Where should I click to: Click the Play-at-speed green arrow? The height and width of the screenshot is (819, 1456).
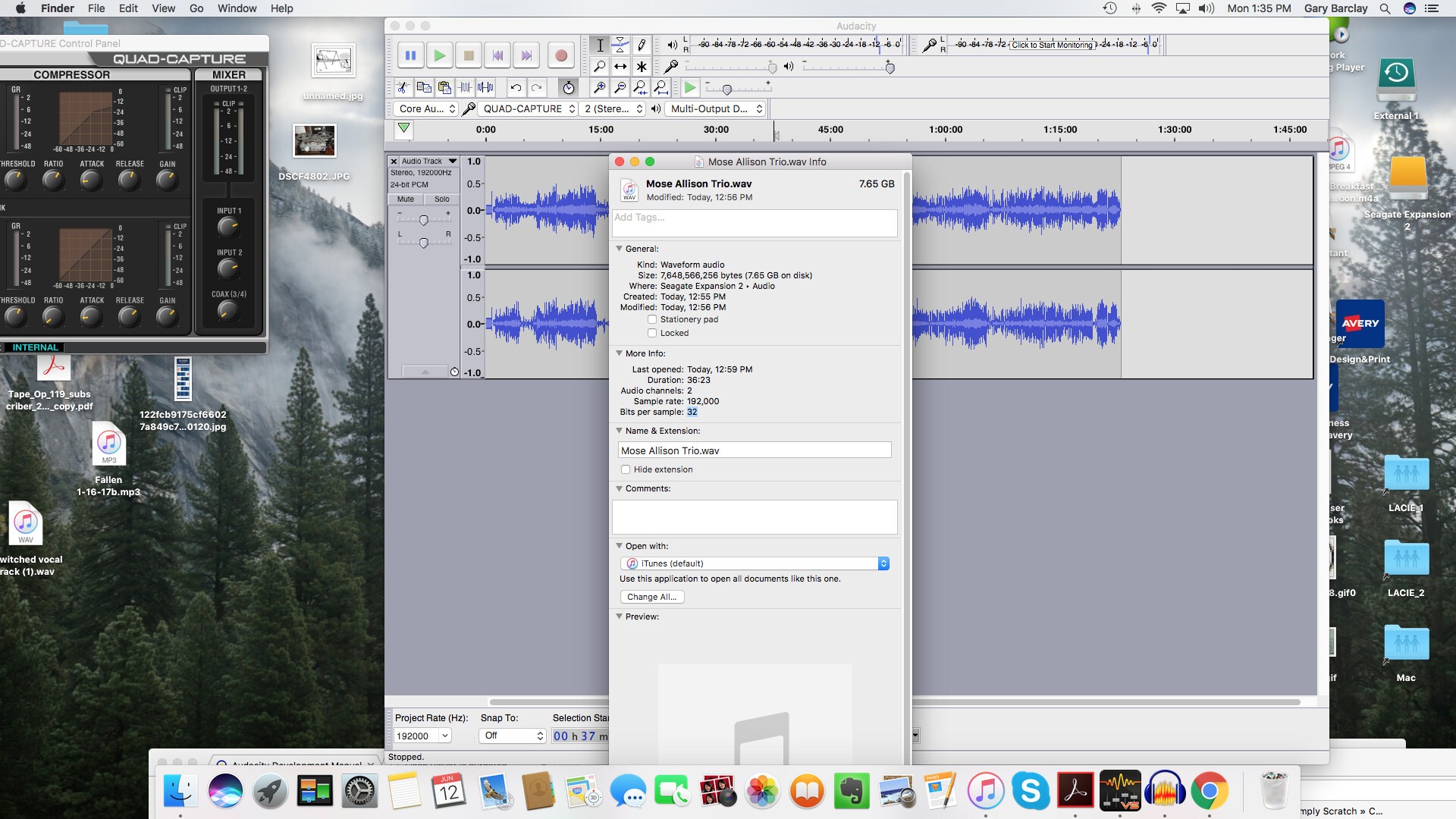[x=690, y=88]
